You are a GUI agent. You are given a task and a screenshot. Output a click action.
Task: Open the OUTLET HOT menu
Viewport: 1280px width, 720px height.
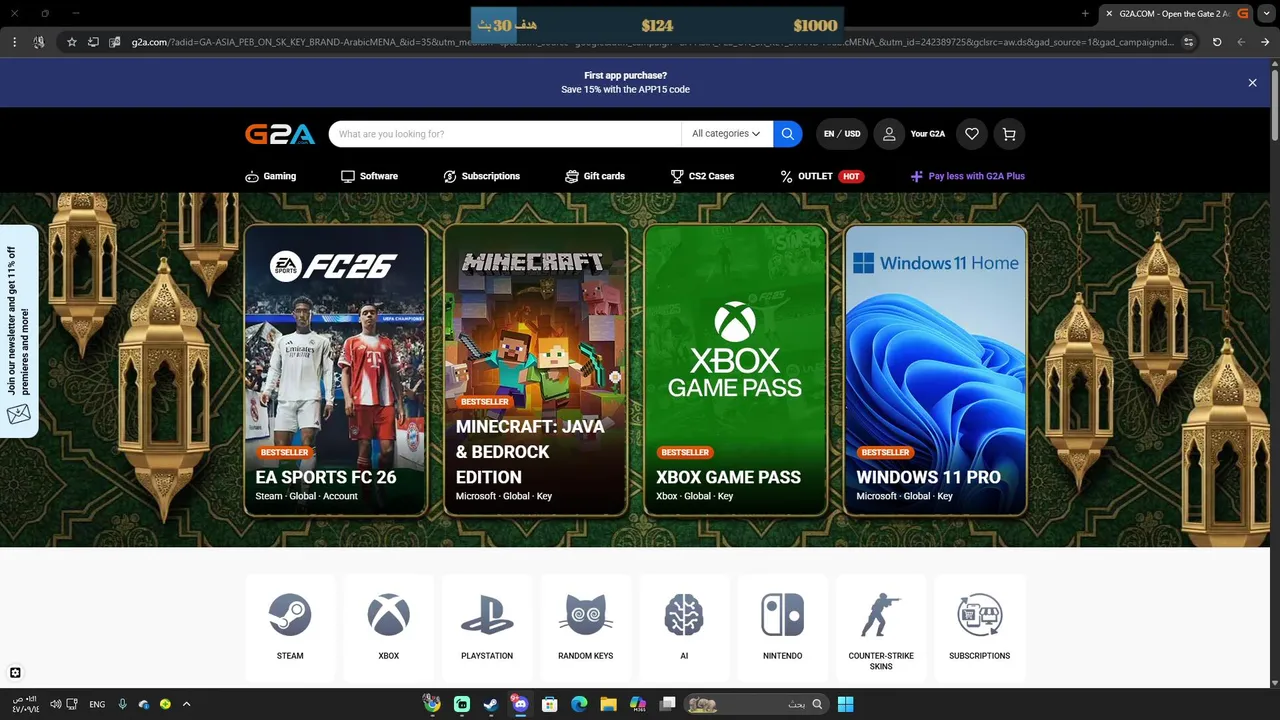point(822,176)
